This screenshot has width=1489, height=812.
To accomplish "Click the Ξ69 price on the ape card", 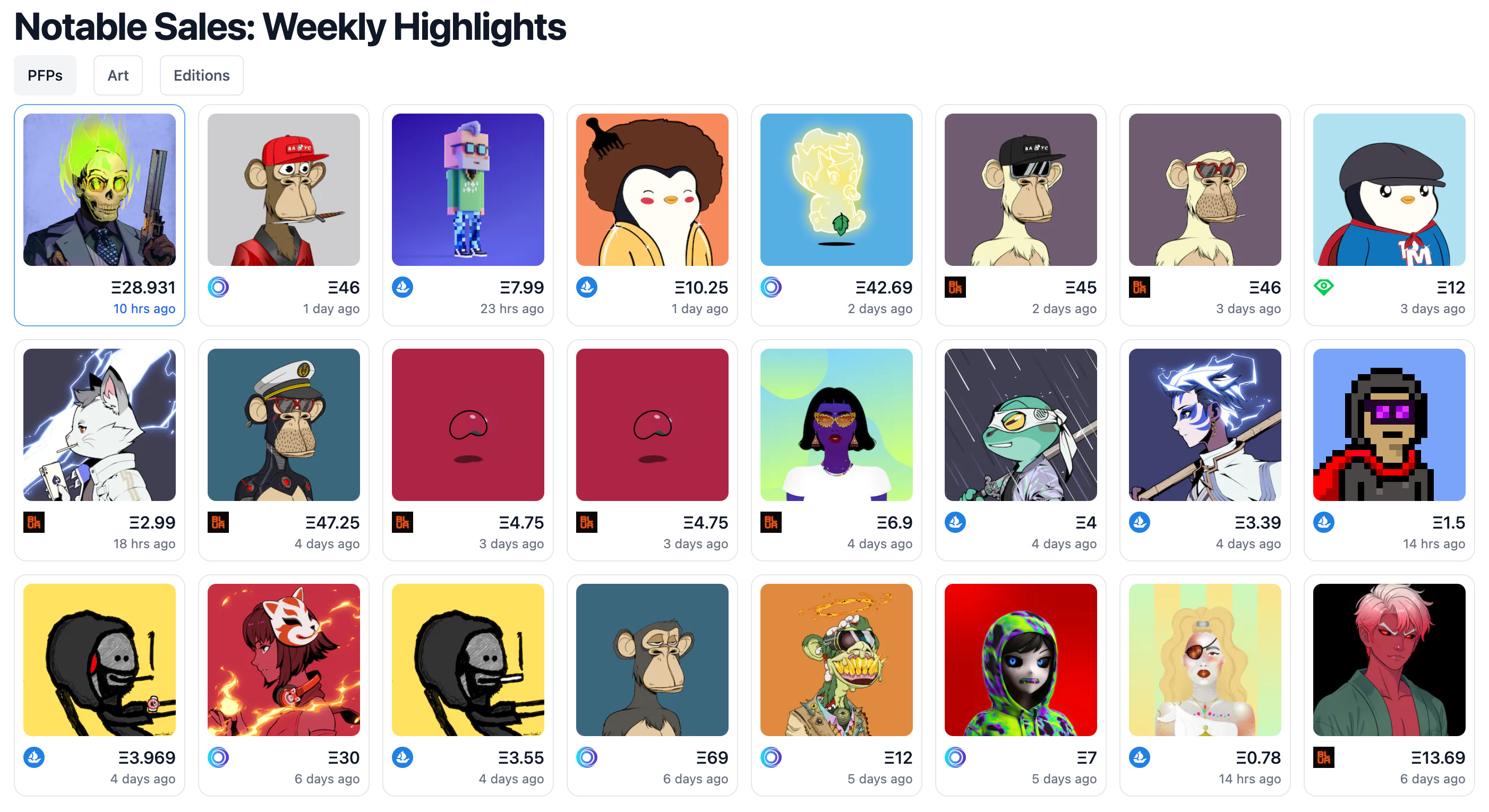I will [x=712, y=757].
